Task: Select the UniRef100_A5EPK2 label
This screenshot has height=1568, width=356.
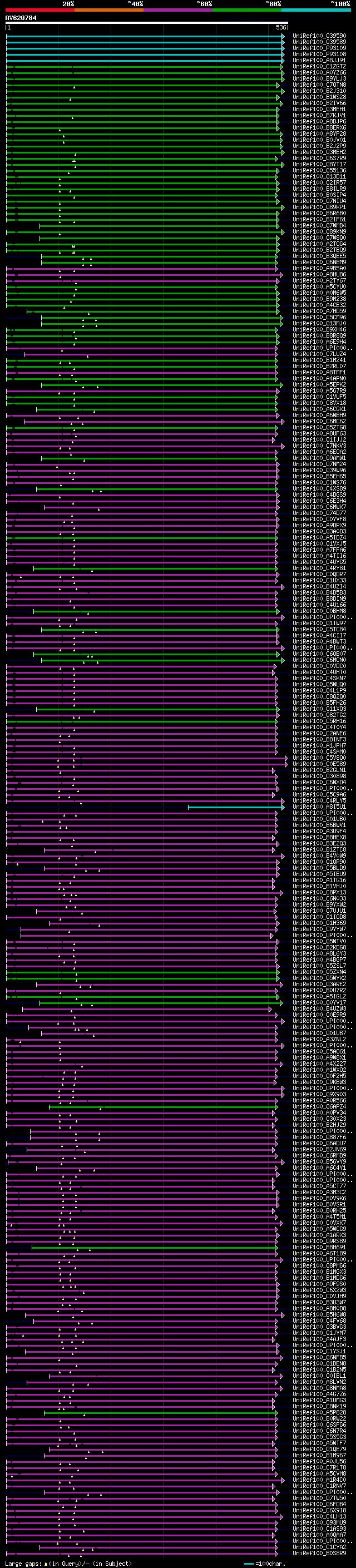Action: click(x=319, y=385)
